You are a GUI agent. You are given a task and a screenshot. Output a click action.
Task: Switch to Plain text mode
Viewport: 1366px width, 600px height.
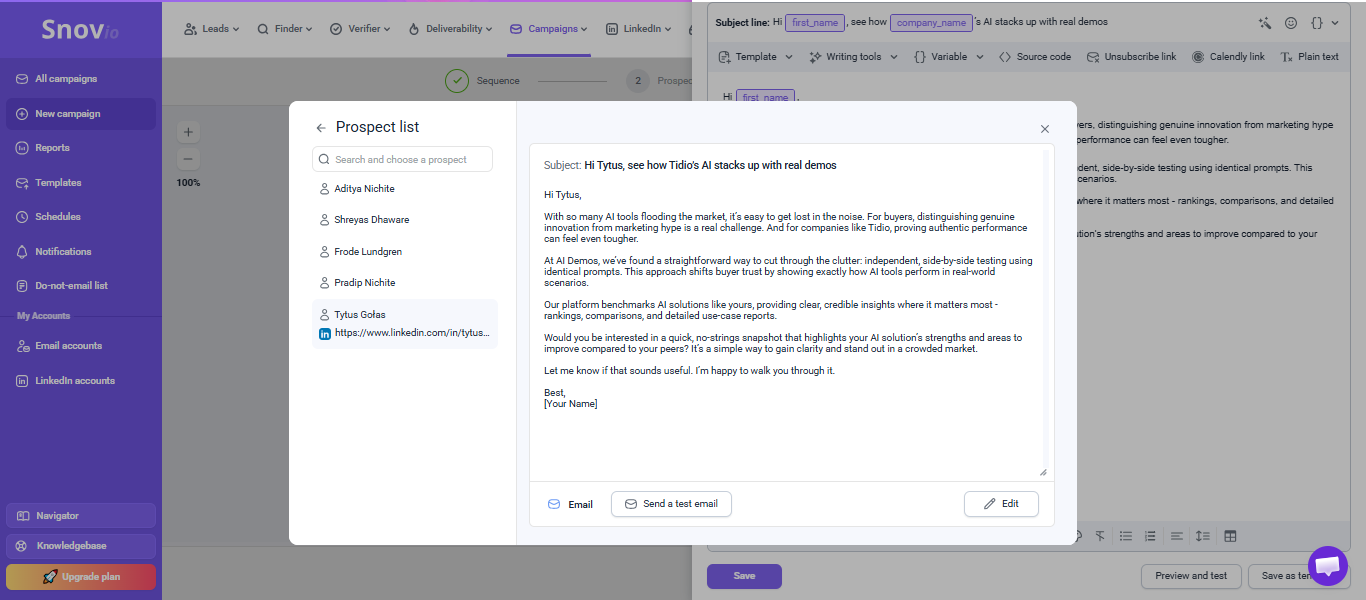pyautogui.click(x=1309, y=57)
